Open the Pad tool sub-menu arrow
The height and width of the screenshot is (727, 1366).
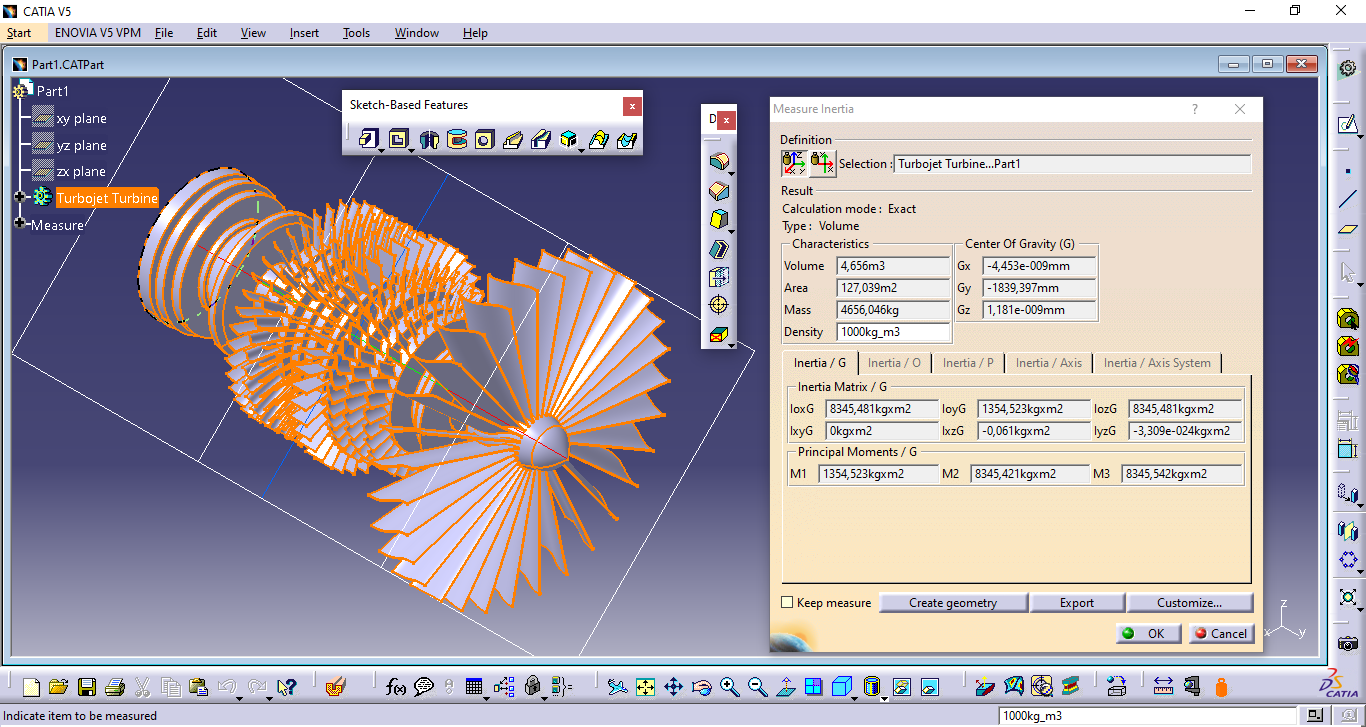click(x=382, y=150)
